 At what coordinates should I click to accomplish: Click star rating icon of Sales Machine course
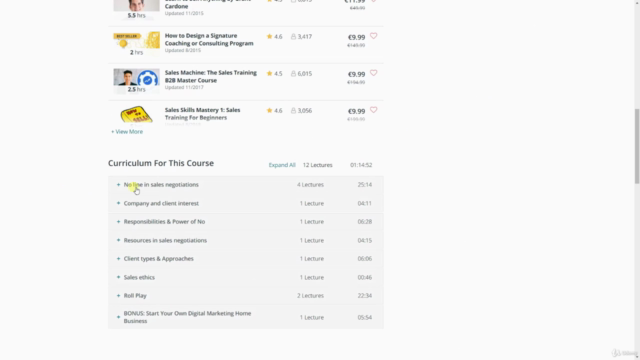click(x=269, y=73)
